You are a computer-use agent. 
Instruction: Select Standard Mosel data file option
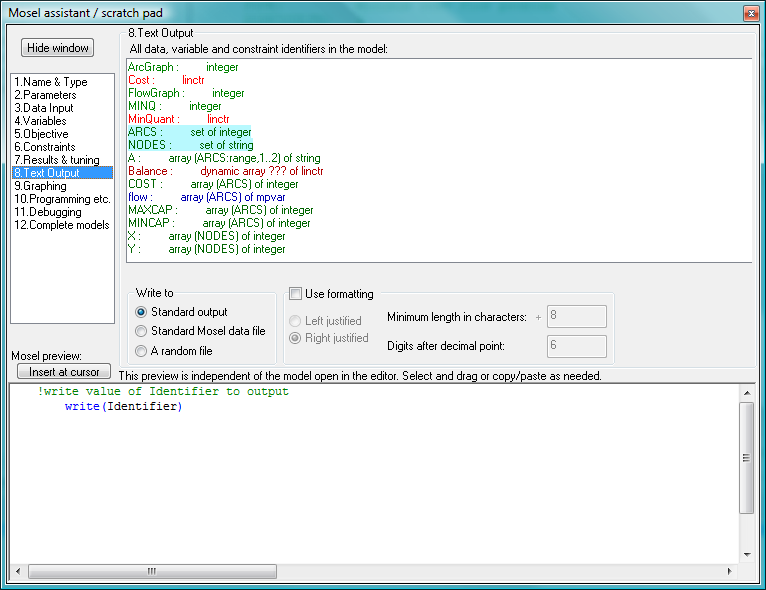(141, 331)
